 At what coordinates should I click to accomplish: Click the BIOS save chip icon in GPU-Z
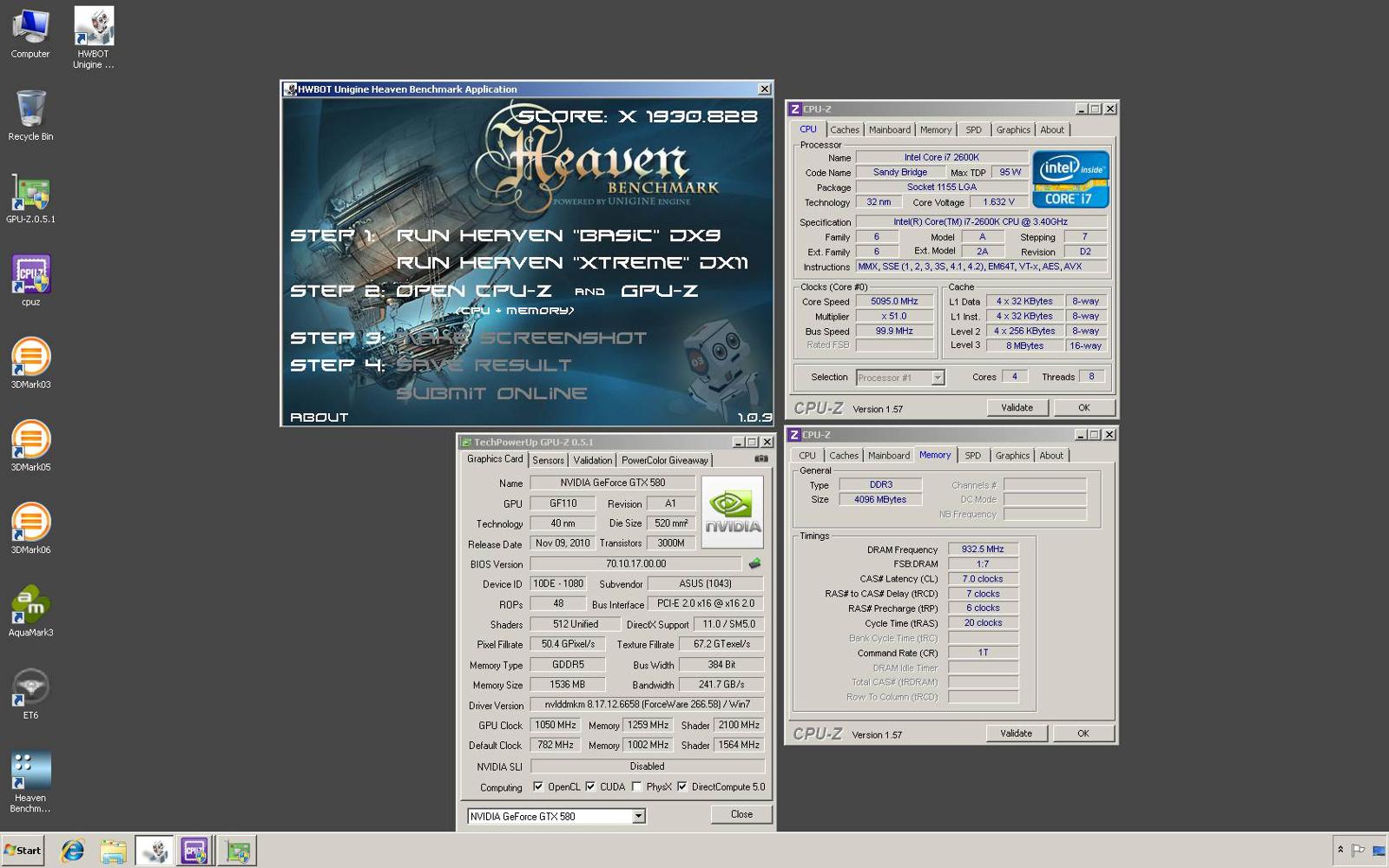754,564
